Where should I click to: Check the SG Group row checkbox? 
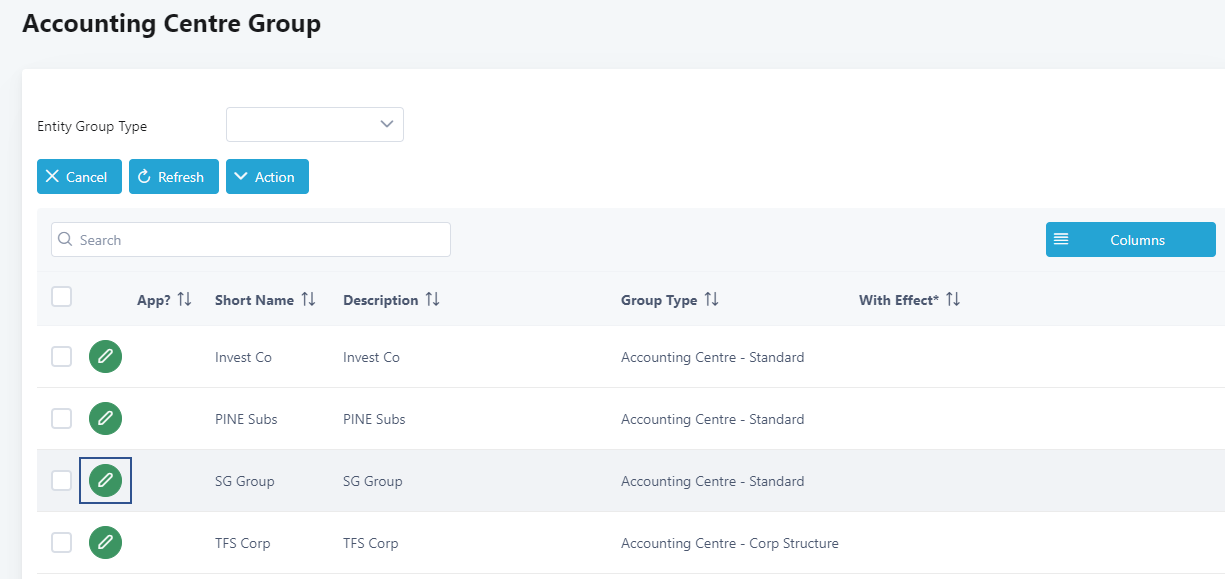[62, 481]
